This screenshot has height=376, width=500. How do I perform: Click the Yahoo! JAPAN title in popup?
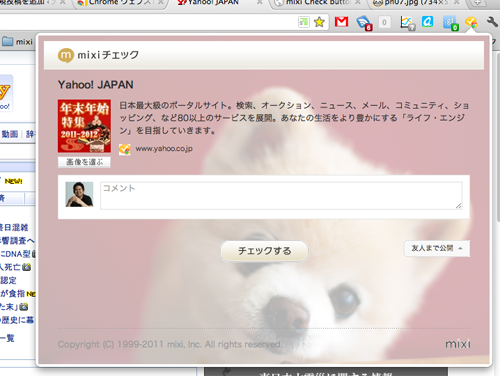[96, 85]
